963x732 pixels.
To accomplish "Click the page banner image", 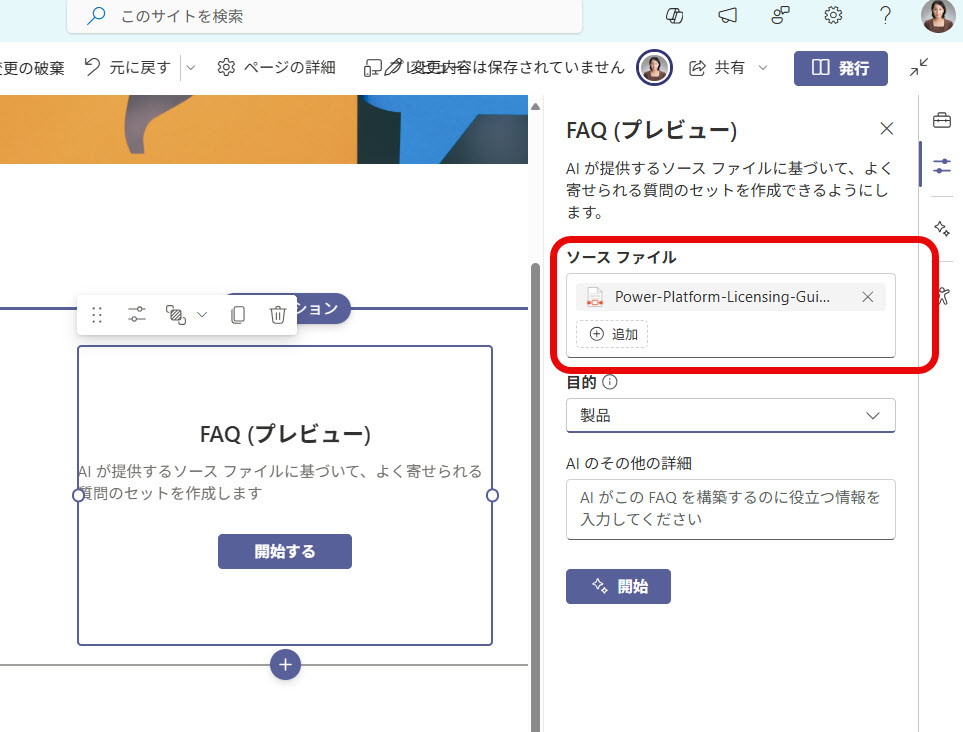I will pos(264,129).
